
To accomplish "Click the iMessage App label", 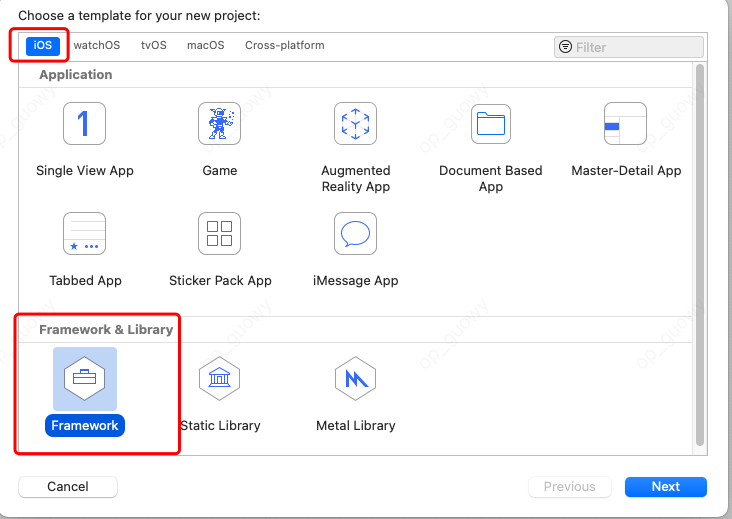I will pos(355,281).
